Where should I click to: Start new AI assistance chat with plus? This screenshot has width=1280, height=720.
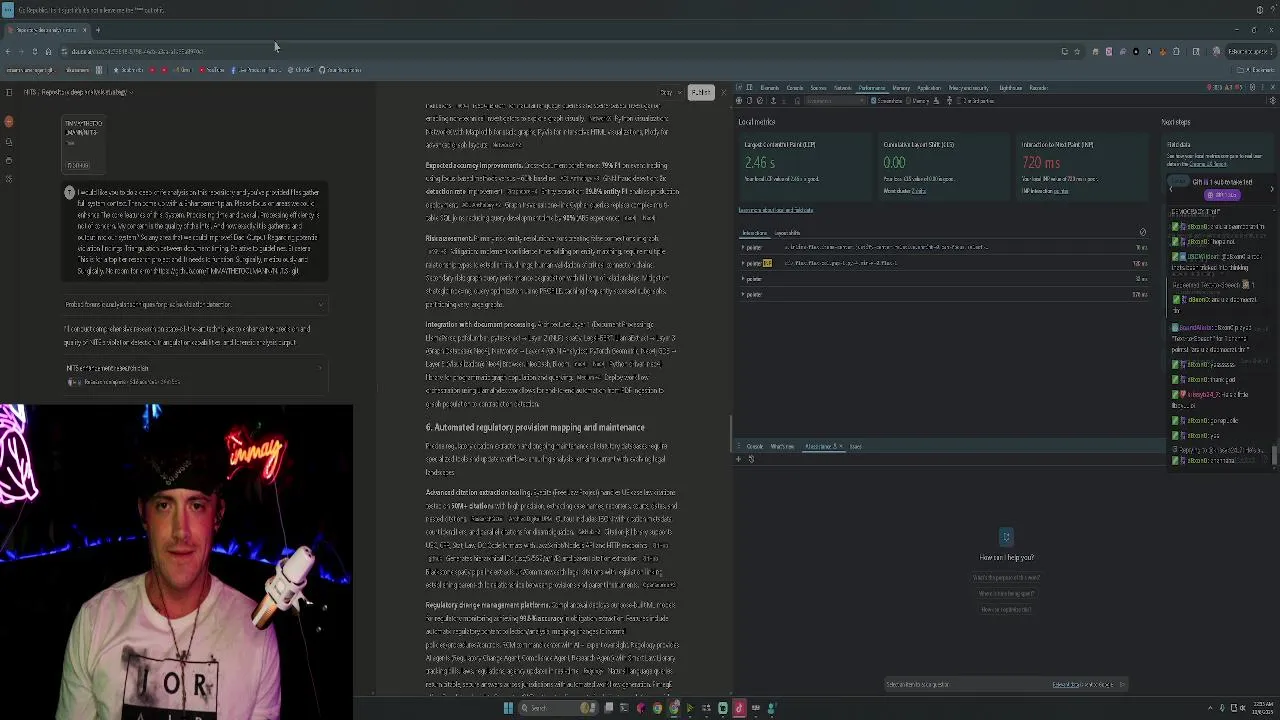coord(739,459)
